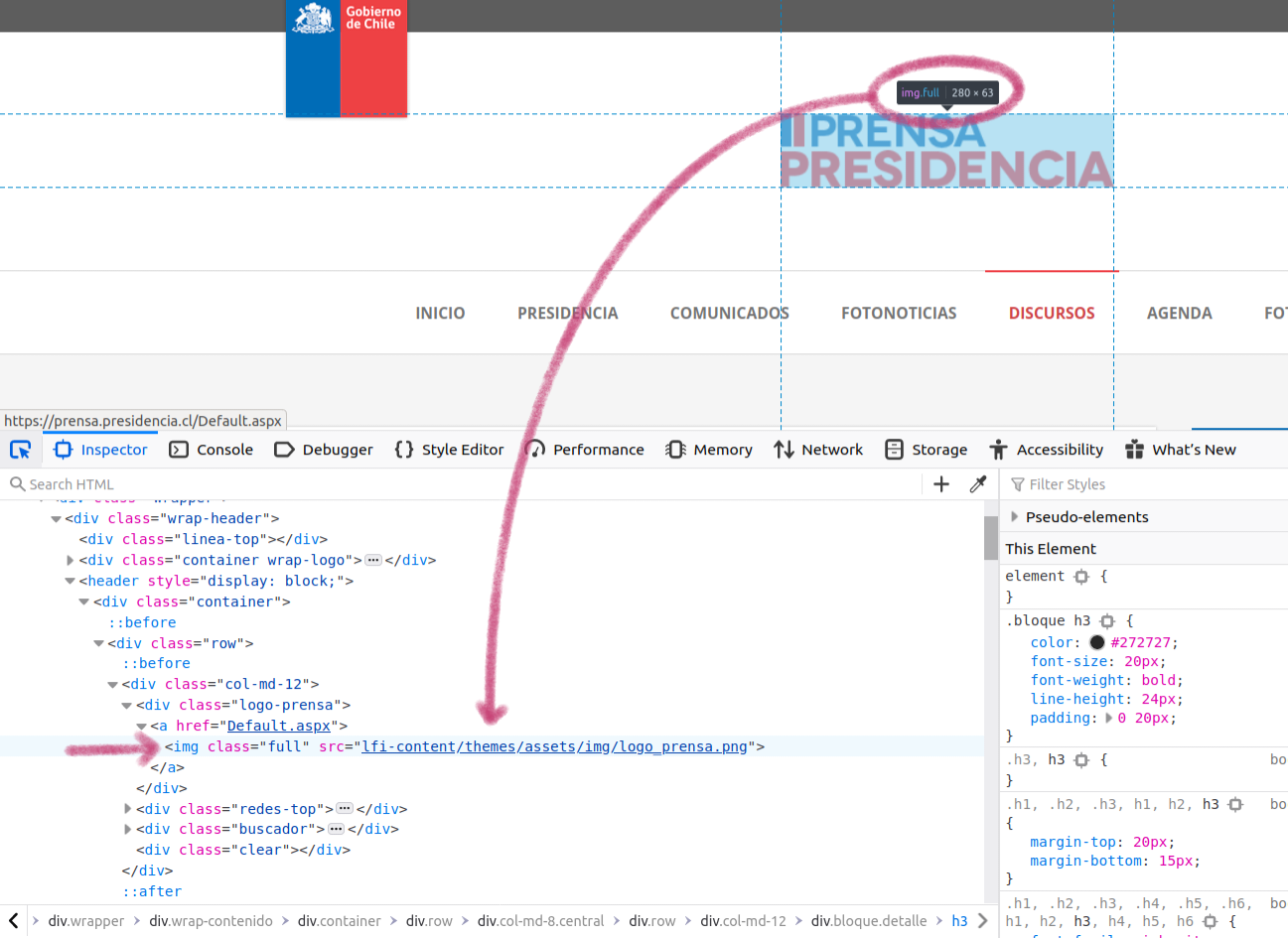
Task: Select the eyedropper color-picker icon
Action: [x=978, y=483]
